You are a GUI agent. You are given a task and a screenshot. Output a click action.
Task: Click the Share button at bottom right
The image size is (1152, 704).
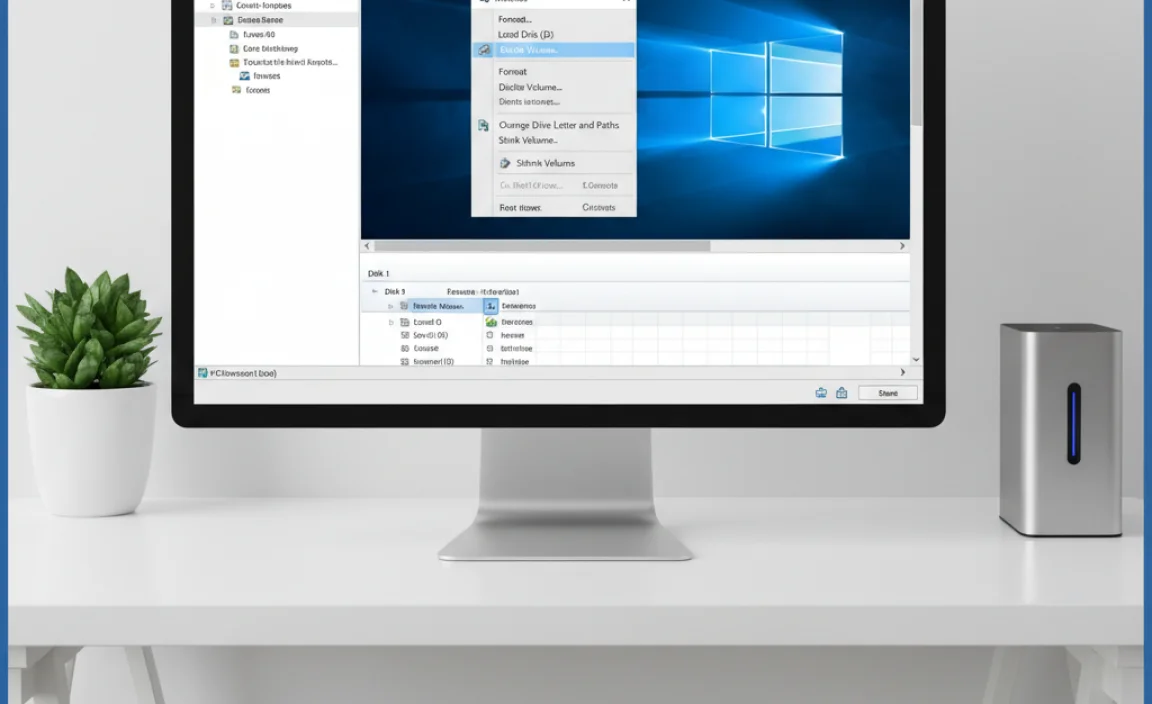[886, 392]
